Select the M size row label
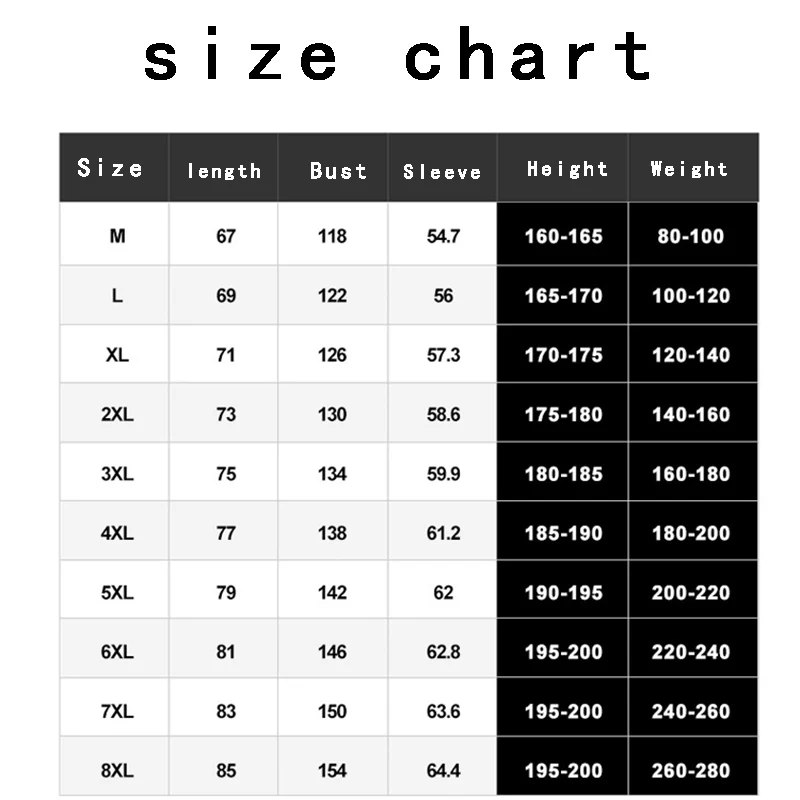The height and width of the screenshot is (800, 800). 117,236
